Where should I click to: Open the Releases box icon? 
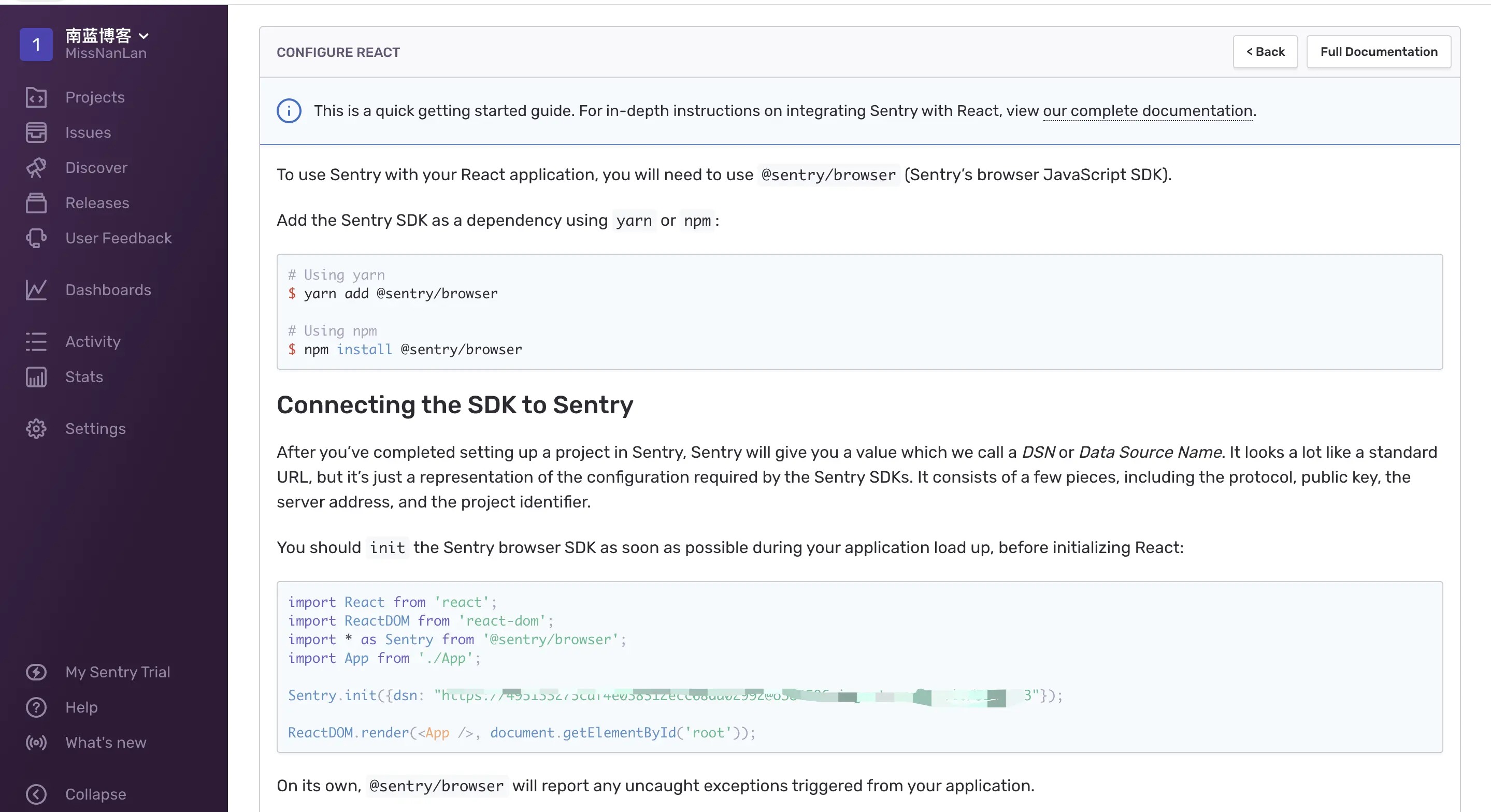pos(36,203)
